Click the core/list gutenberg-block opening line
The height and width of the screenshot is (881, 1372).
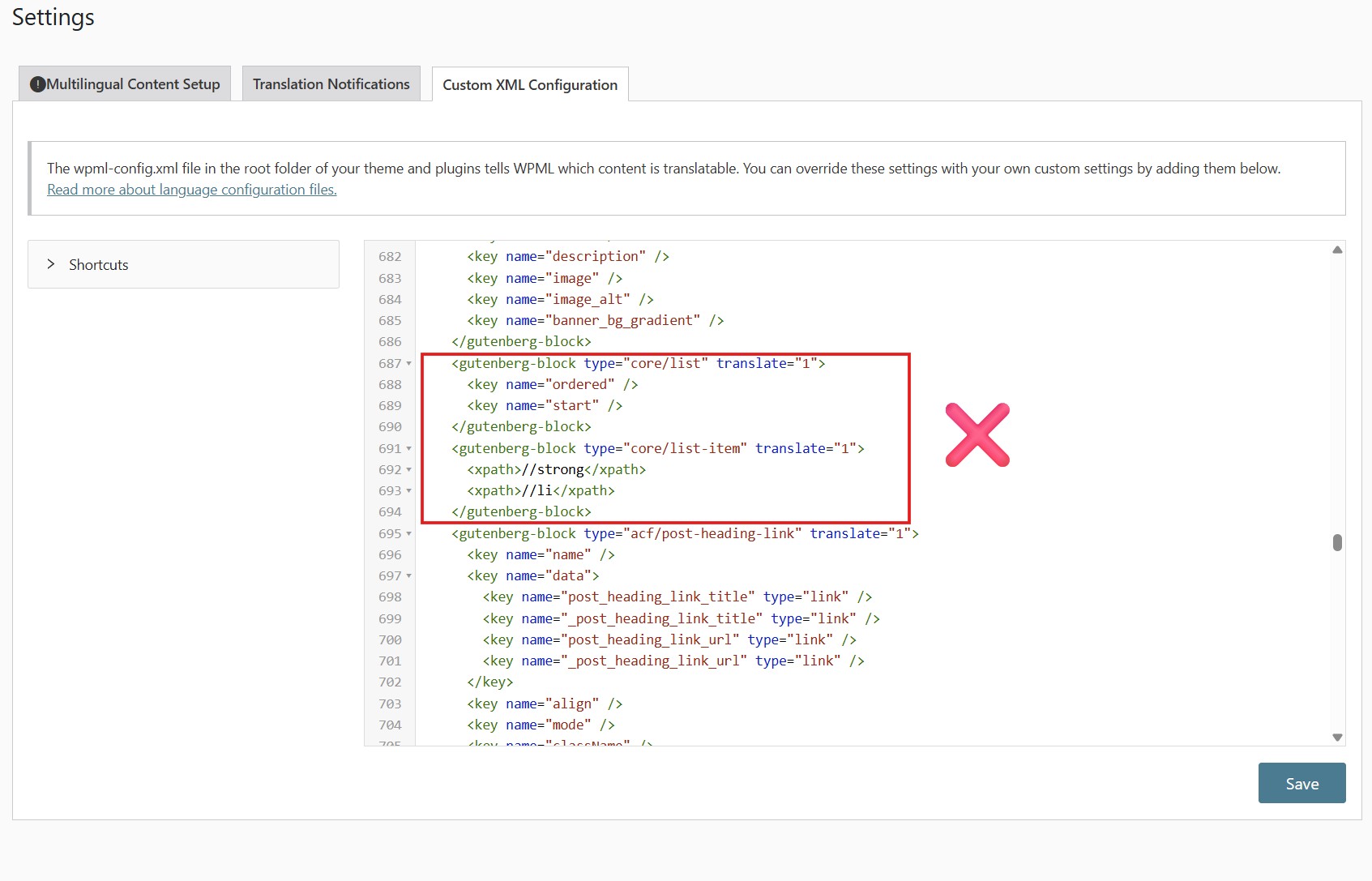[639, 363]
